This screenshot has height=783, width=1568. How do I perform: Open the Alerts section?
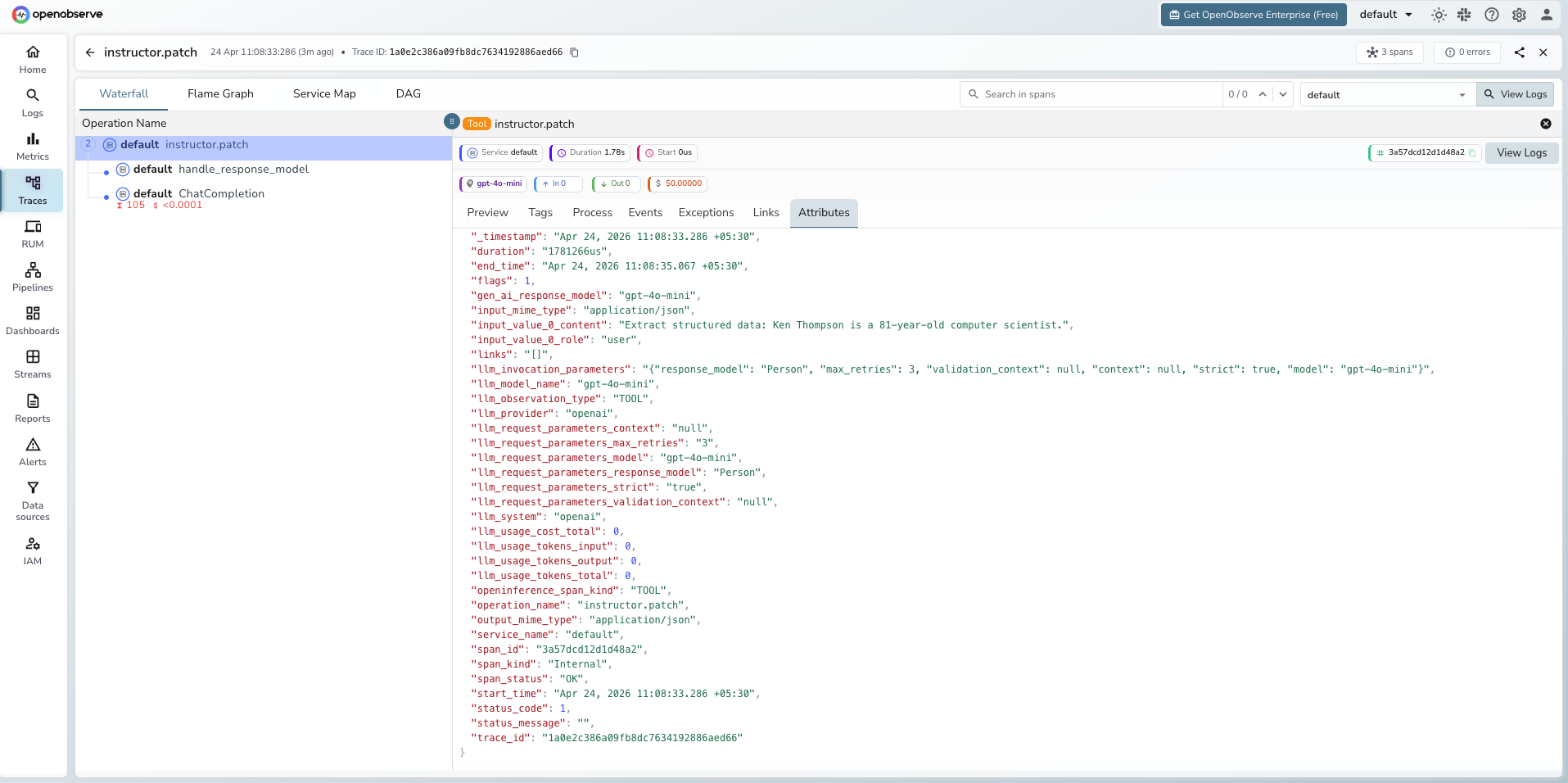coord(32,450)
